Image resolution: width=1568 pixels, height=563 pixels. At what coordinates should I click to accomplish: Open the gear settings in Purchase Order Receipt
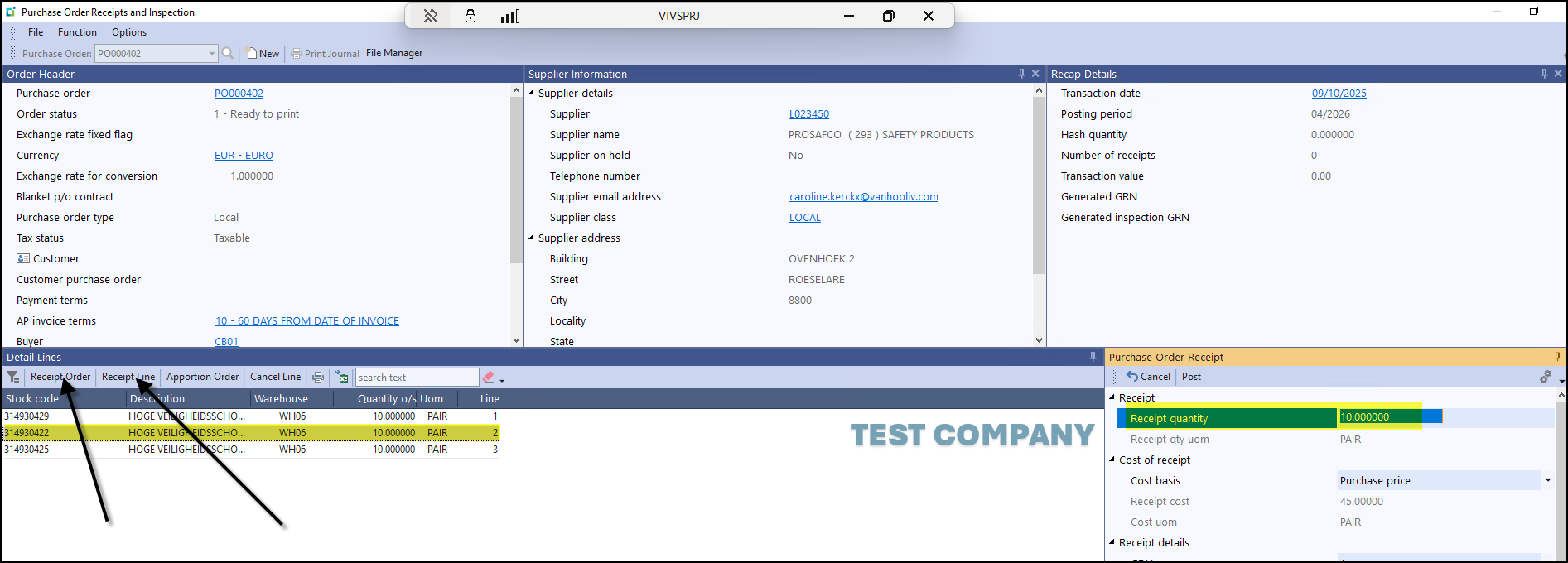(1545, 377)
